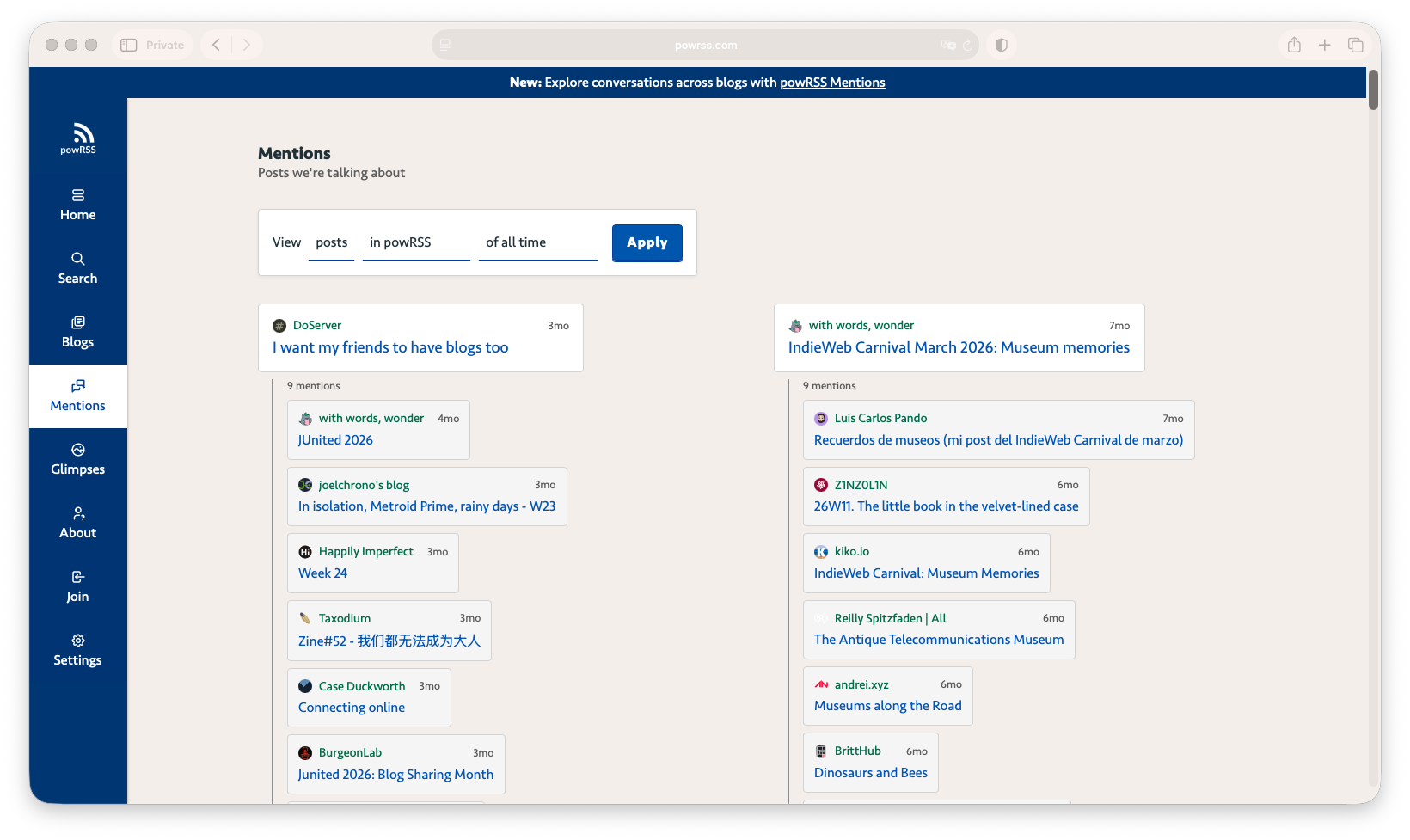1410x840 pixels.
Task: Select the About sidebar item
Action: (x=78, y=524)
